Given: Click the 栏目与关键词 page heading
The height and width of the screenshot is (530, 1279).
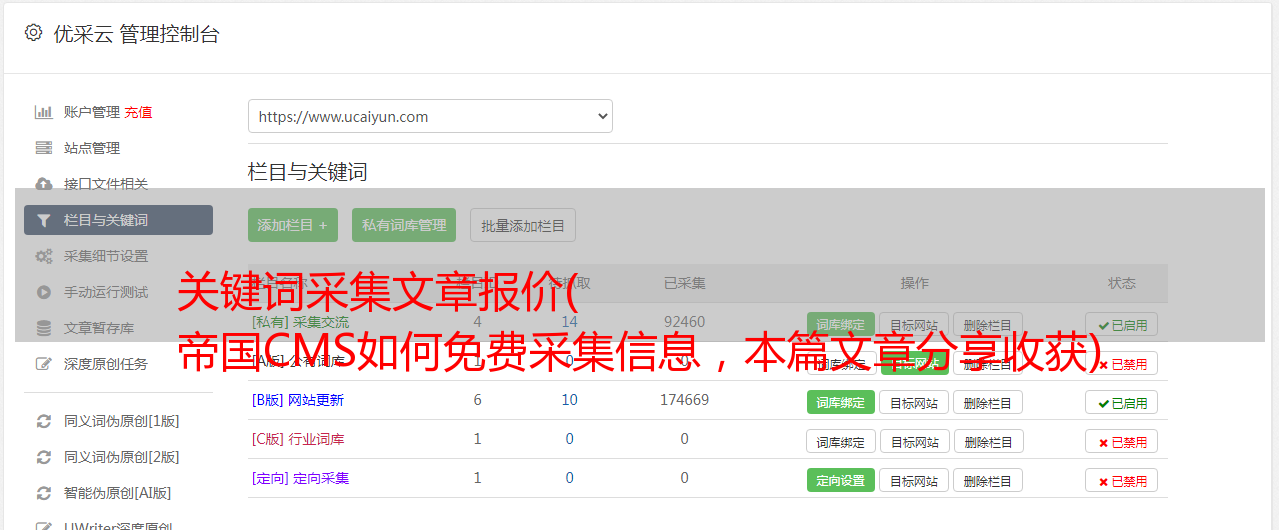Looking at the screenshot, I should click(308, 172).
